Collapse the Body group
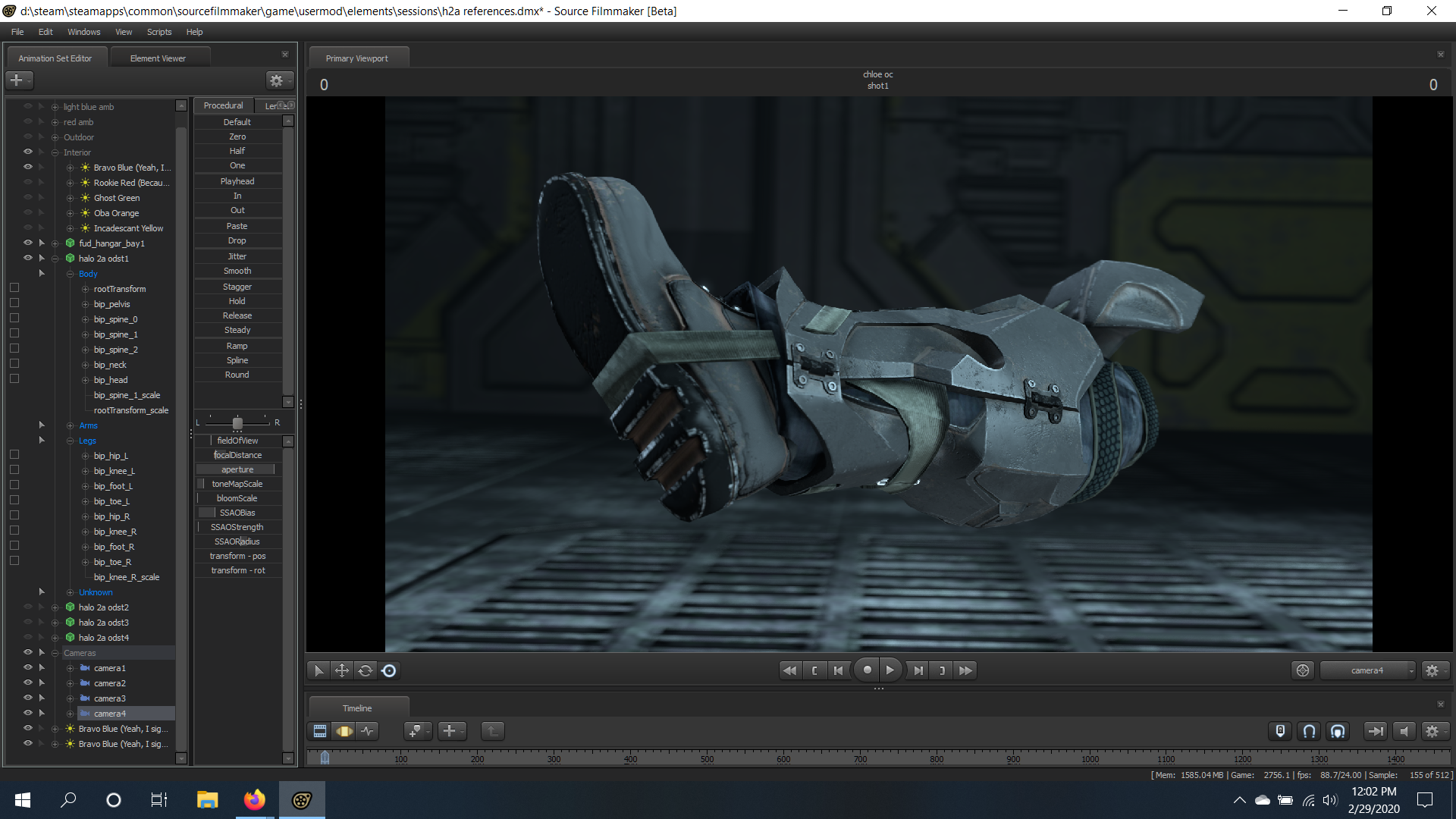The height and width of the screenshot is (819, 1456). 70,274
